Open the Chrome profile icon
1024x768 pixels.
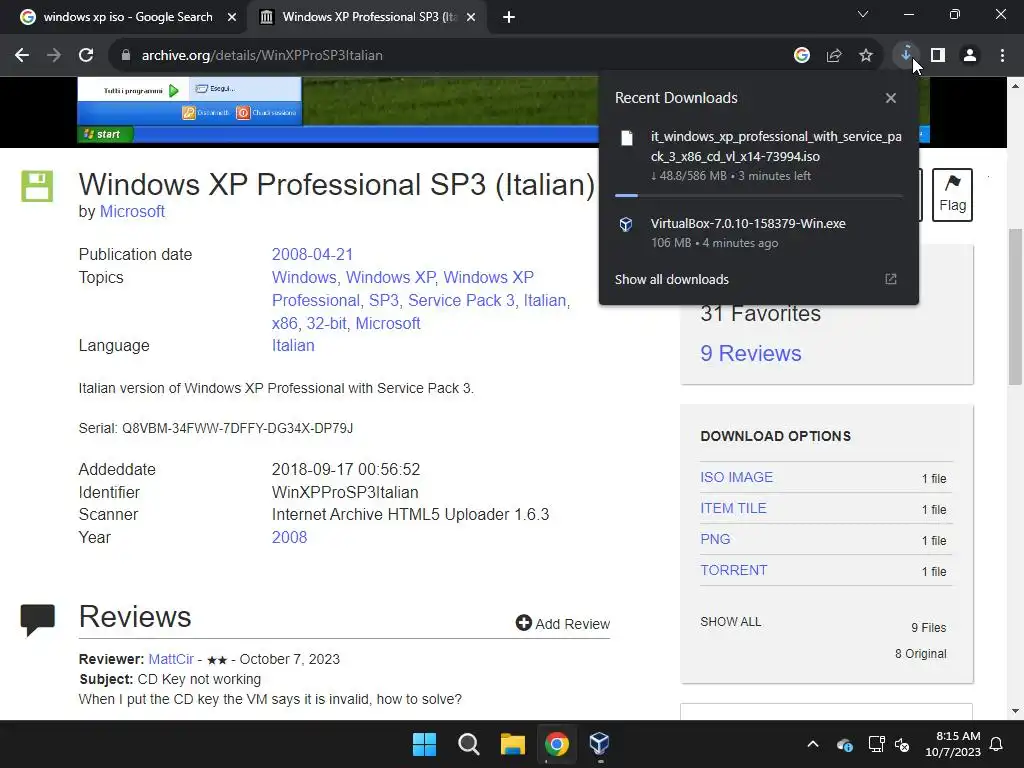(970, 56)
